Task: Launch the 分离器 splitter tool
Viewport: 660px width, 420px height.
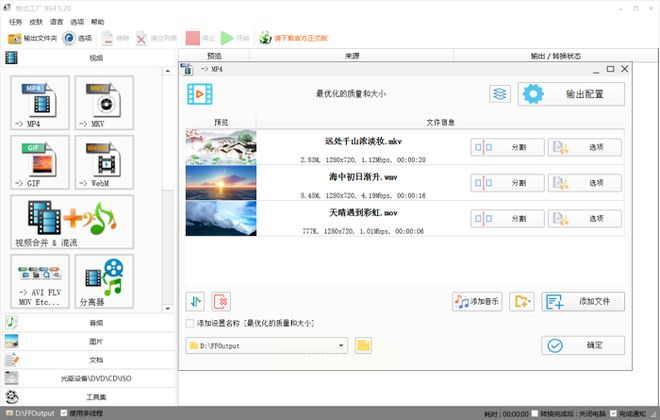Action: point(103,281)
